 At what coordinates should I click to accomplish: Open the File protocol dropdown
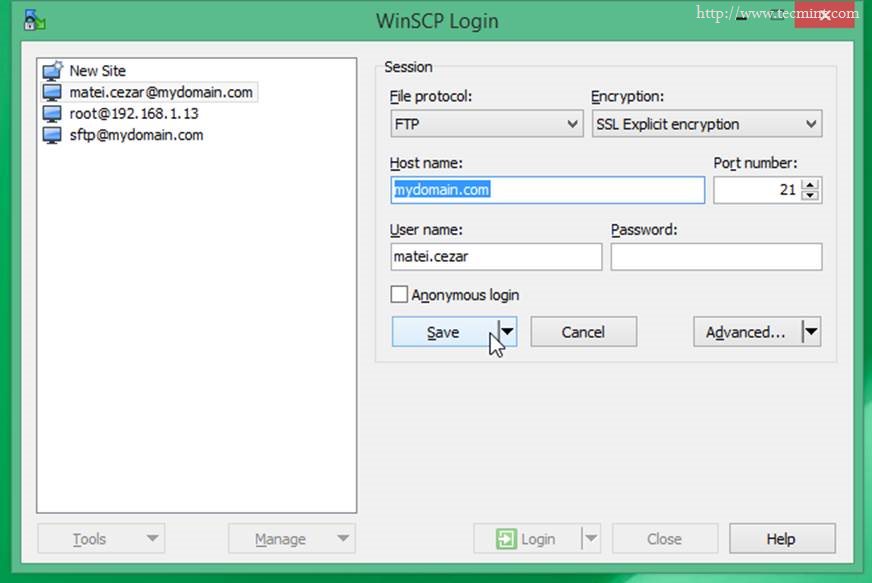coord(487,124)
